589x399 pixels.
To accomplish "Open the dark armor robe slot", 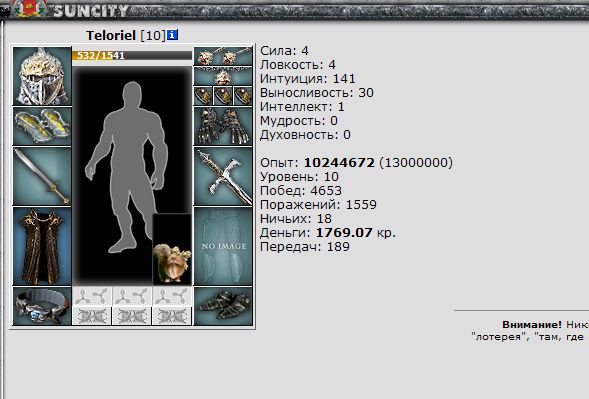I will click(42, 246).
